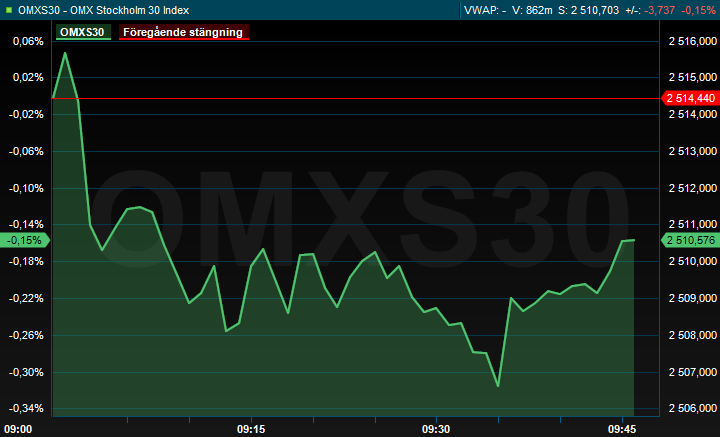720x437 pixels.
Task: Click the 0,06% label on left axis
Action: [x=28, y=41]
